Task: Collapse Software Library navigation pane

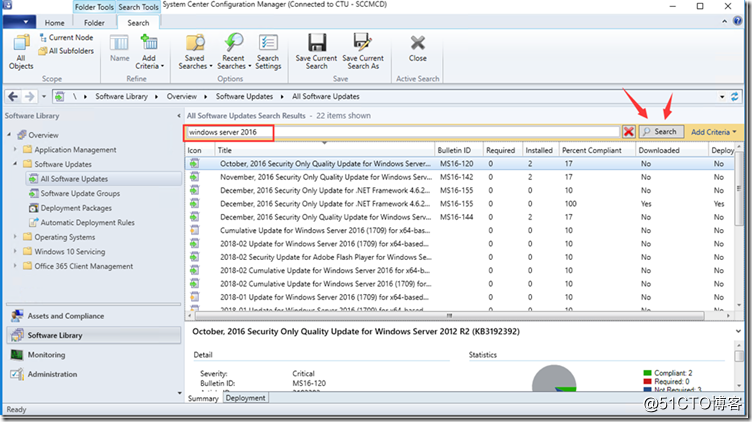Action: tap(178, 116)
